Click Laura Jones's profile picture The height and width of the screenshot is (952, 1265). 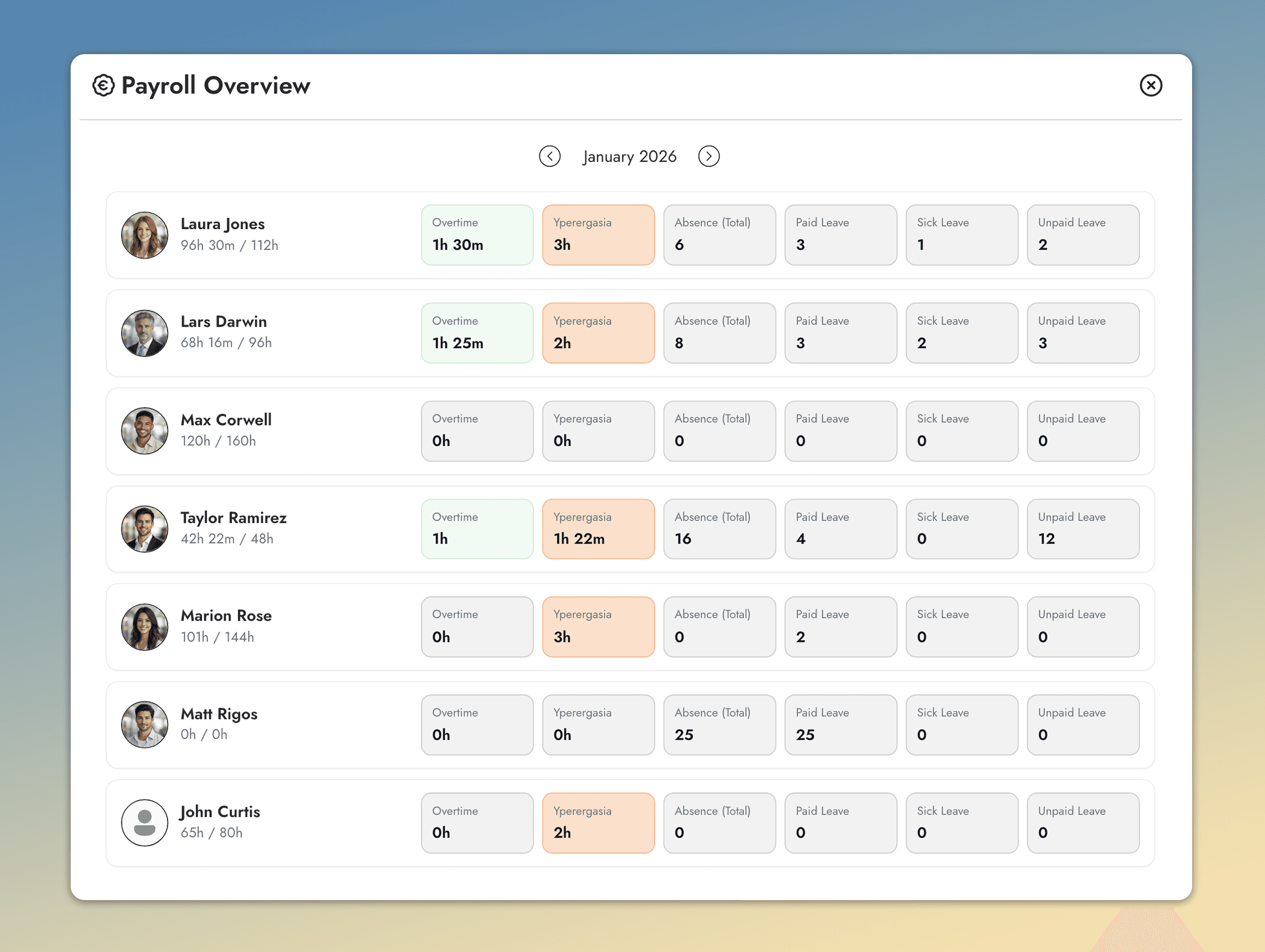point(145,235)
